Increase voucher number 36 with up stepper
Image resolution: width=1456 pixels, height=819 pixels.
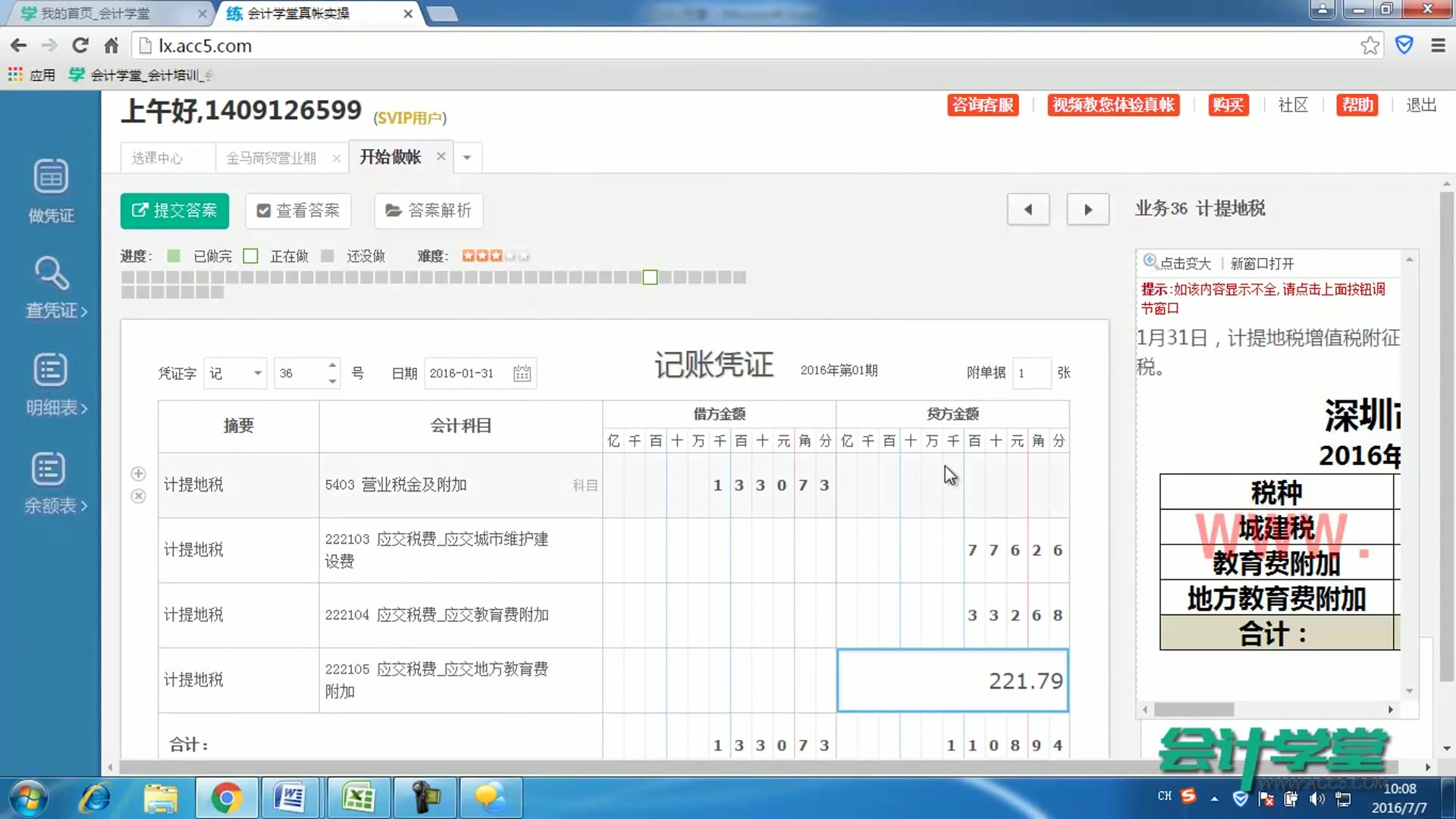pyautogui.click(x=331, y=366)
